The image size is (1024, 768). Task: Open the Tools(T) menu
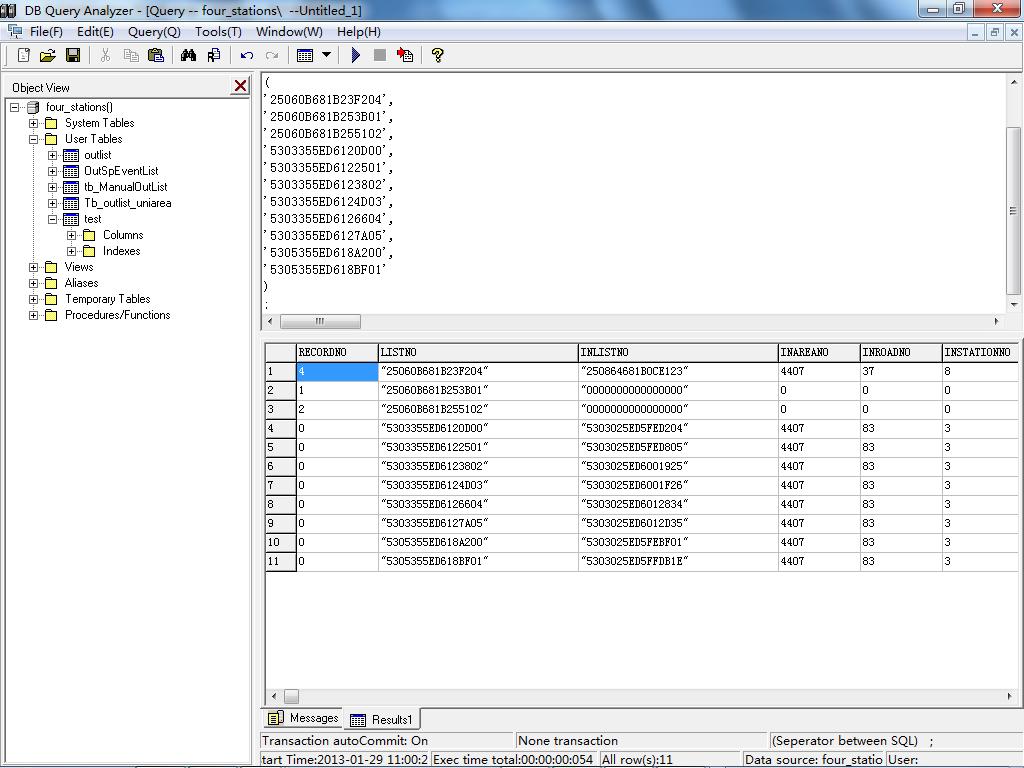coord(218,31)
